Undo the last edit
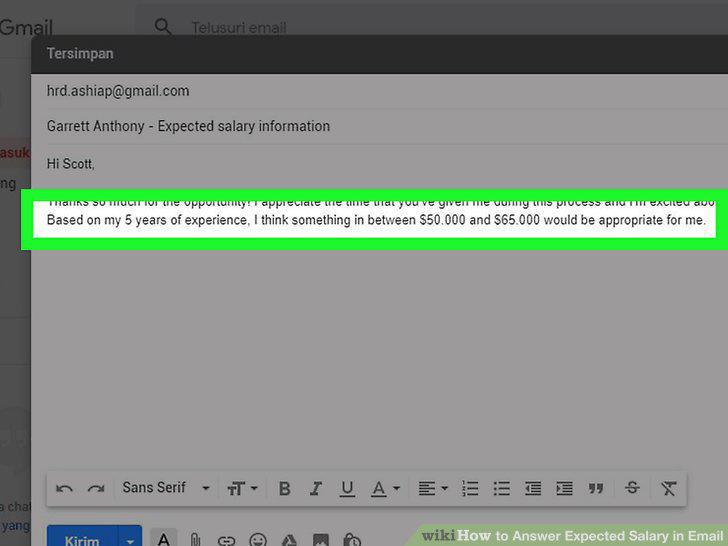Image resolution: width=728 pixels, height=546 pixels. [64, 488]
